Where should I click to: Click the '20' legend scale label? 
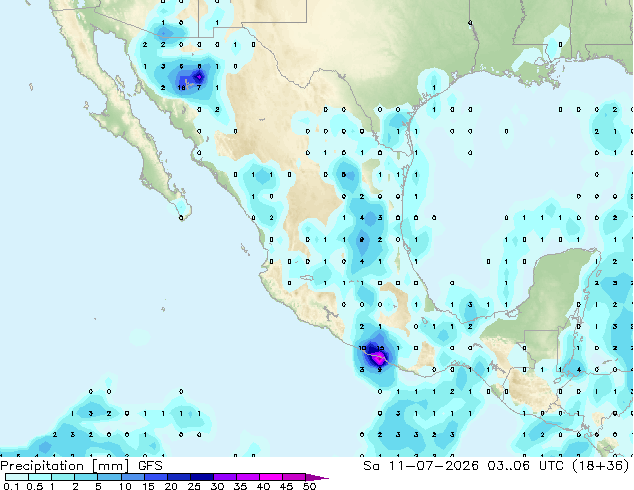pyautogui.click(x=171, y=486)
